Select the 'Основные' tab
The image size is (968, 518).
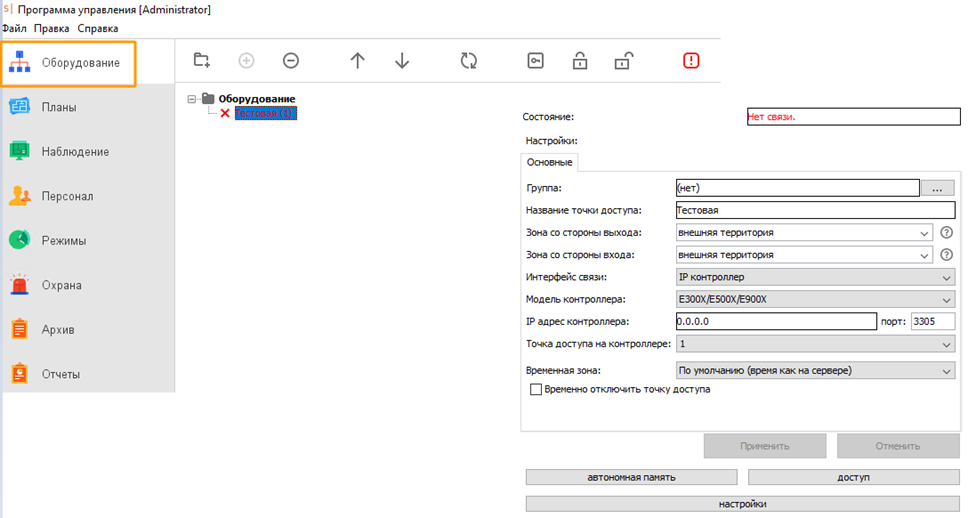coord(549,162)
